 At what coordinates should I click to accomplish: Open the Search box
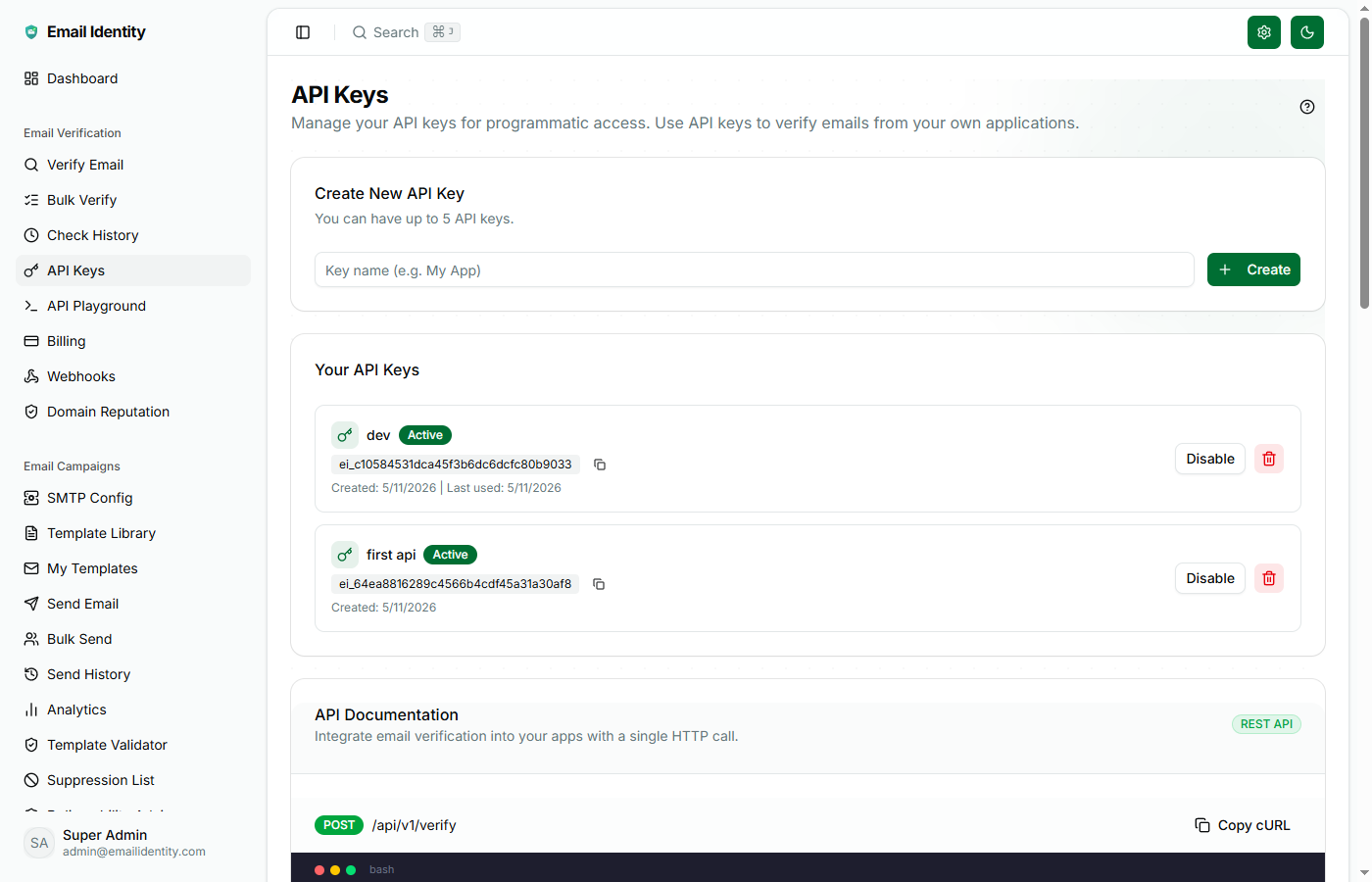click(x=406, y=32)
